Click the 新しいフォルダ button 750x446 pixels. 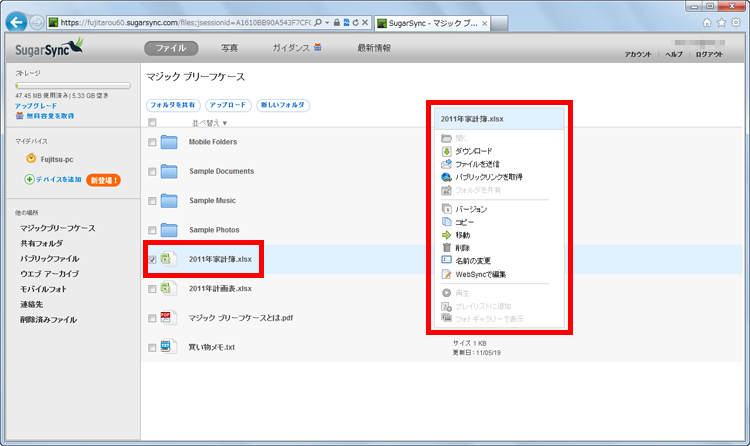(283, 105)
